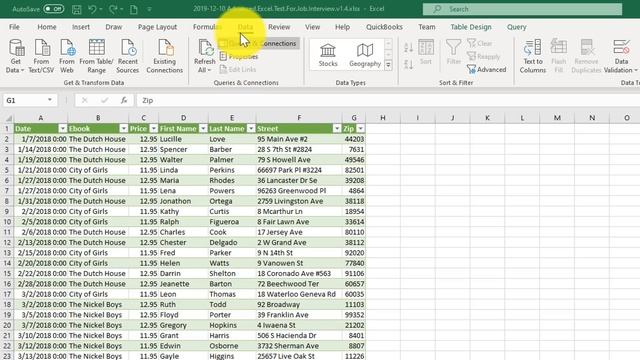Screen dimensions: 640x360
Task: Click the Reapply filter button
Action: [x=484, y=56]
